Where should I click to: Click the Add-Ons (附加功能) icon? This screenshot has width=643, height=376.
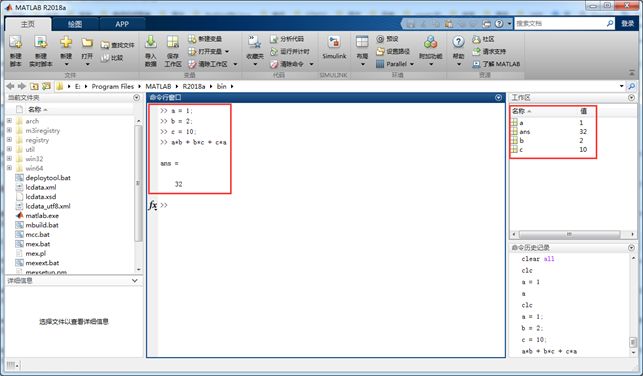pos(430,42)
